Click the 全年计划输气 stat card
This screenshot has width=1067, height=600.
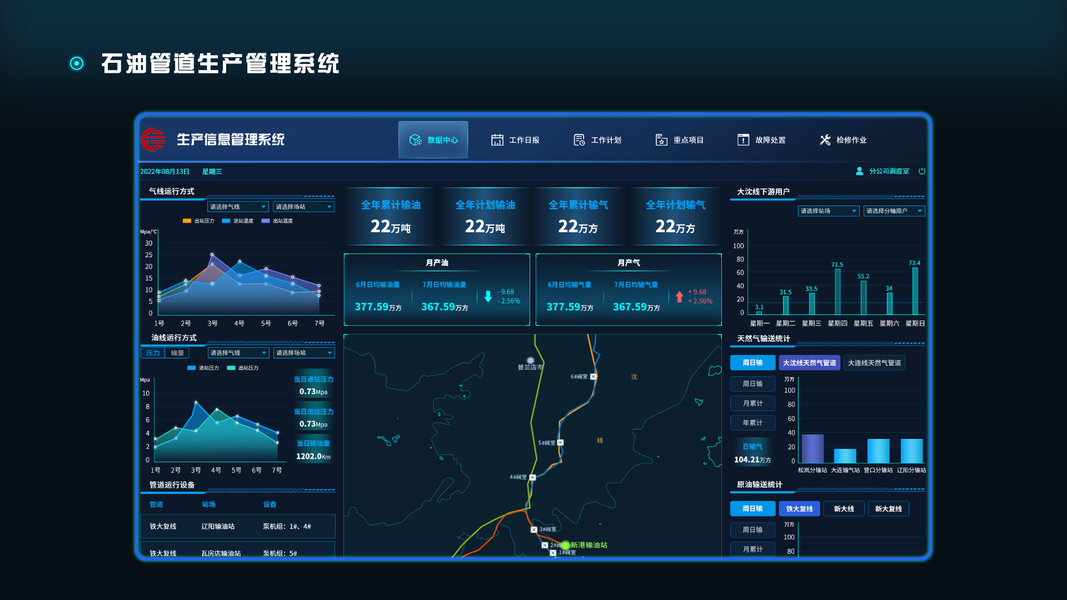coord(675,216)
